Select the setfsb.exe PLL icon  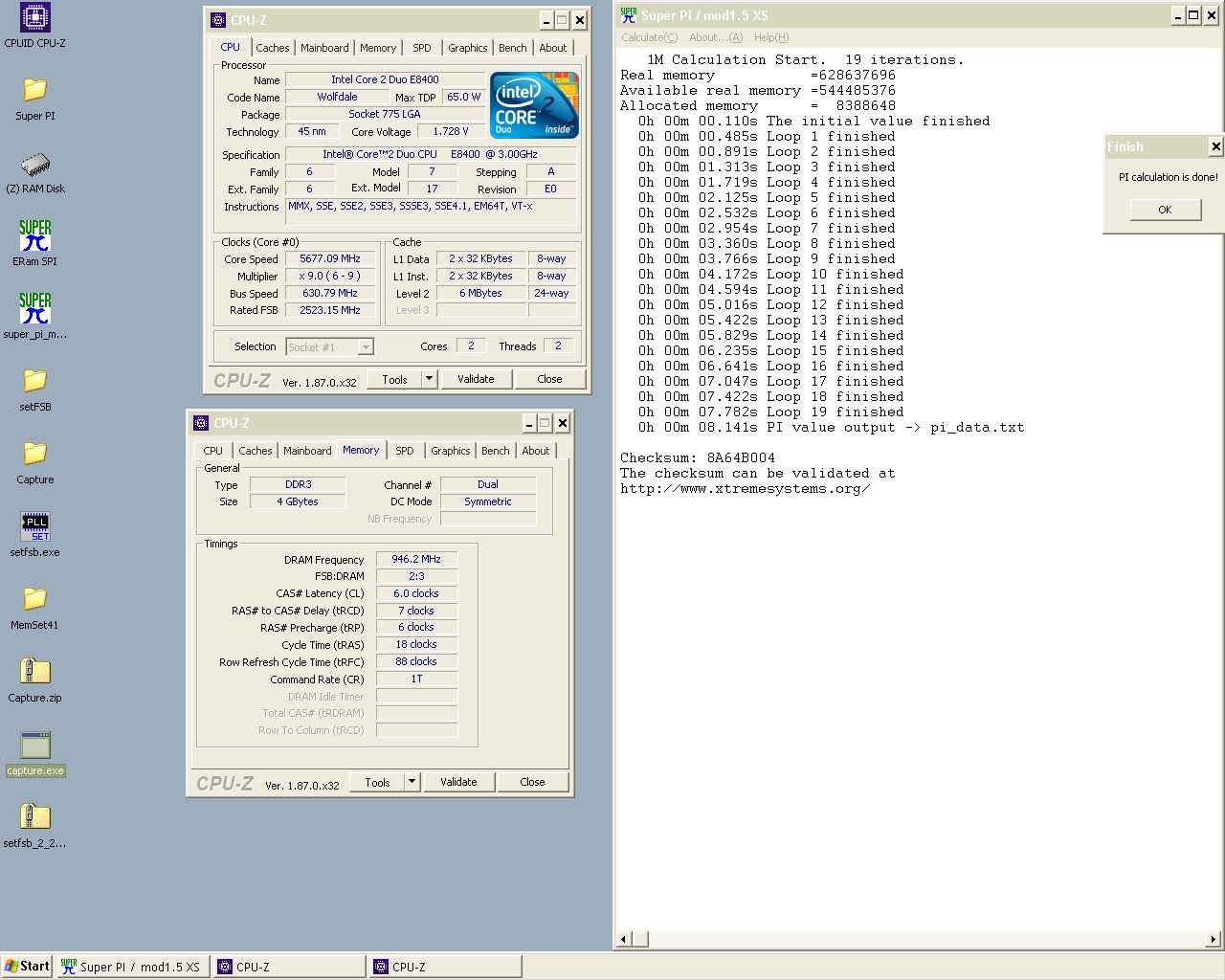pyautogui.click(x=34, y=535)
